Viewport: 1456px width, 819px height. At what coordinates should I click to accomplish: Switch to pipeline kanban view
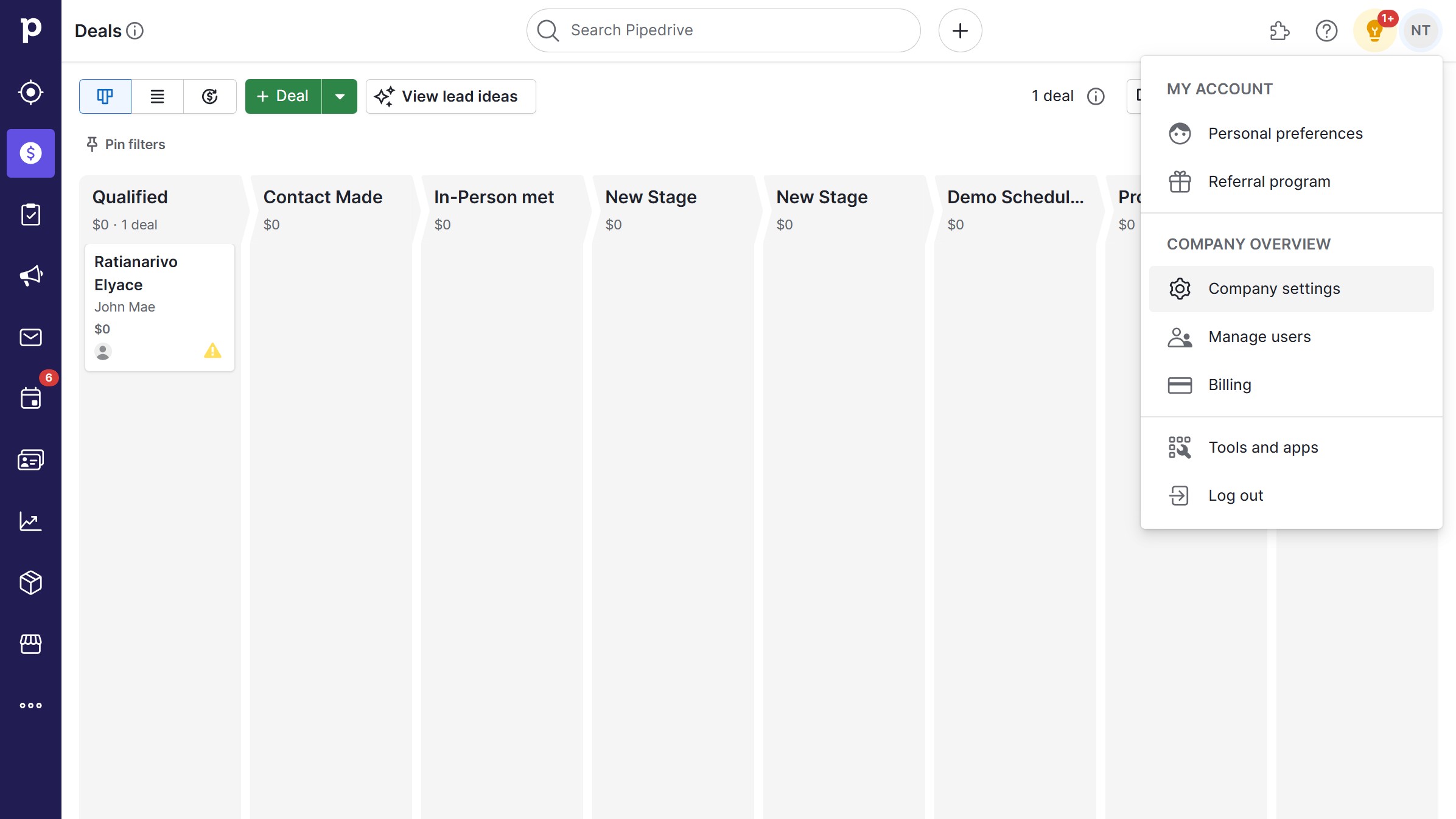tap(105, 96)
